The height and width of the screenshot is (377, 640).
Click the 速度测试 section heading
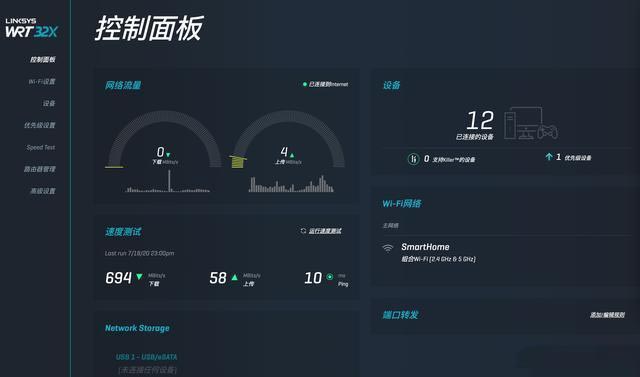pos(123,232)
